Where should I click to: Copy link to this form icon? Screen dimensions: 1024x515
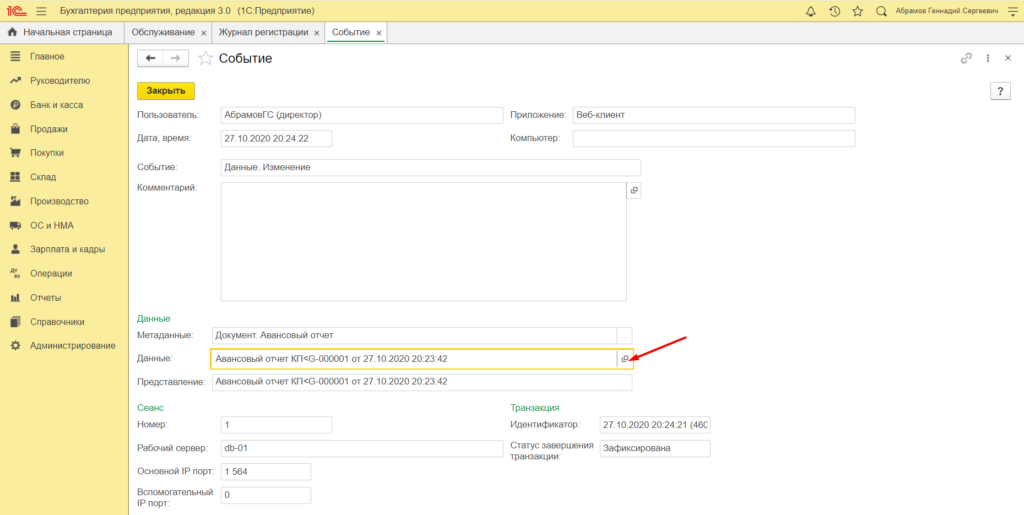[966, 58]
